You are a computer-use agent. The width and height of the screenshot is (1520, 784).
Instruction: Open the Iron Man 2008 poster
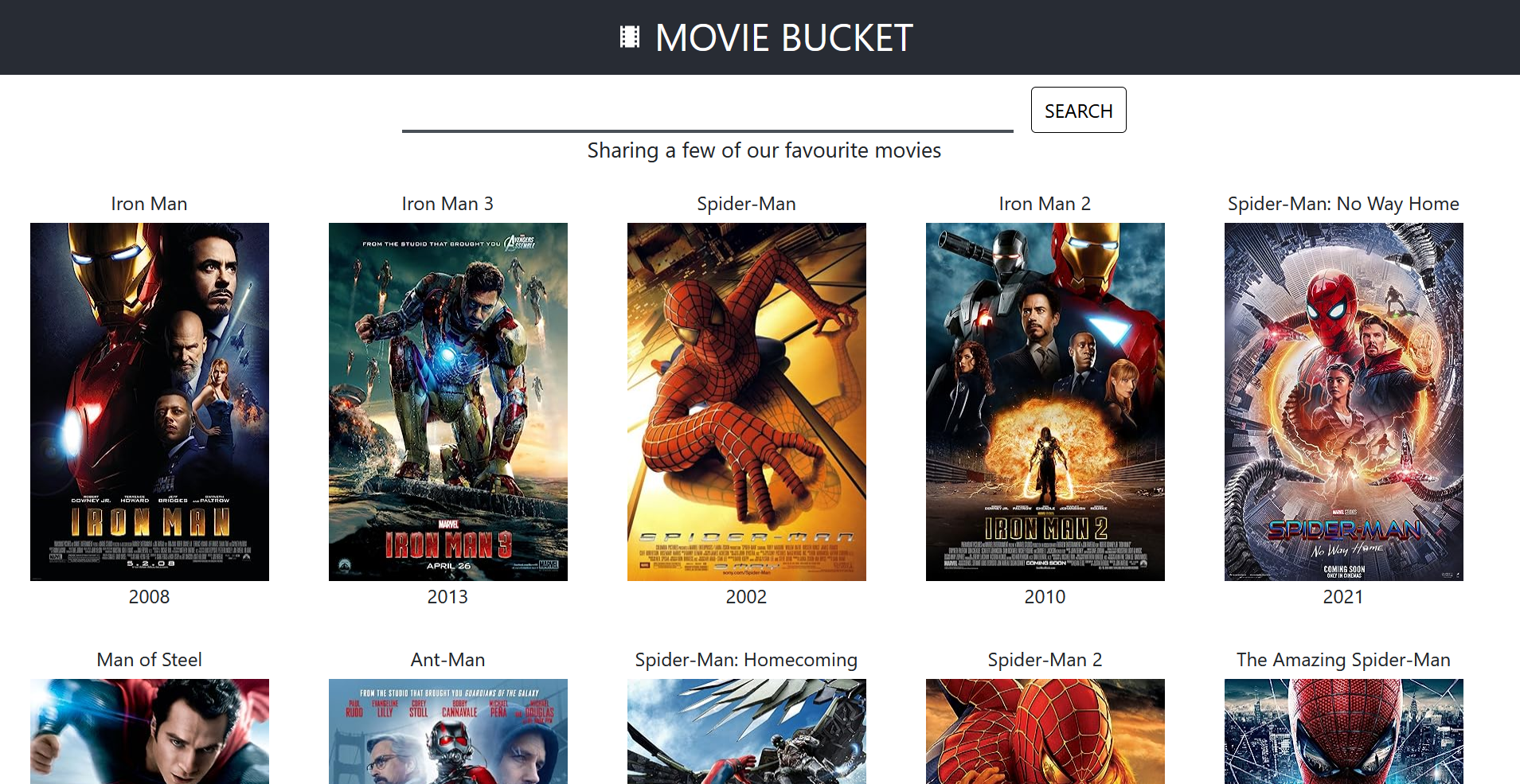point(150,402)
